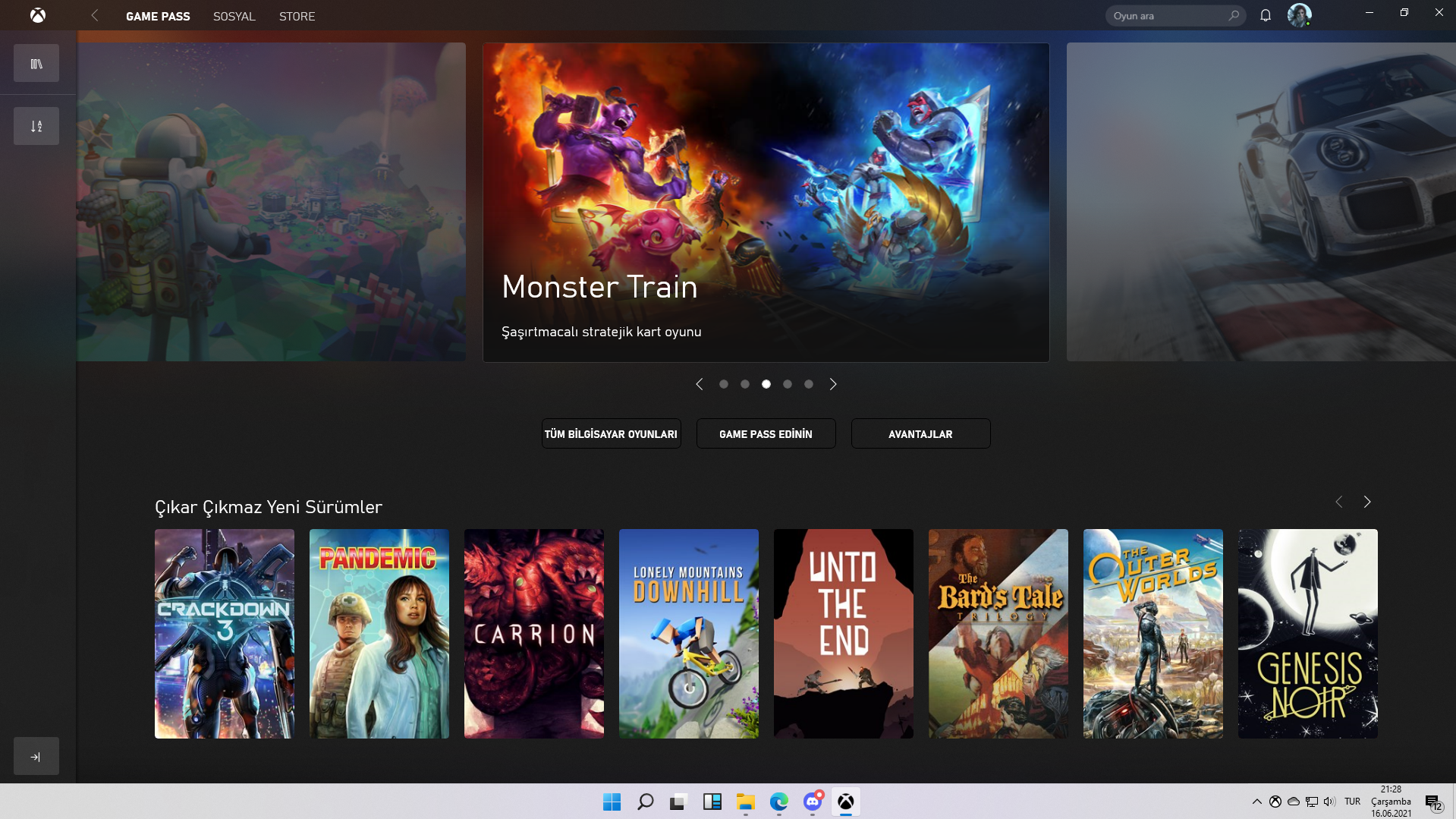Open the library sidebar icon

[36, 63]
